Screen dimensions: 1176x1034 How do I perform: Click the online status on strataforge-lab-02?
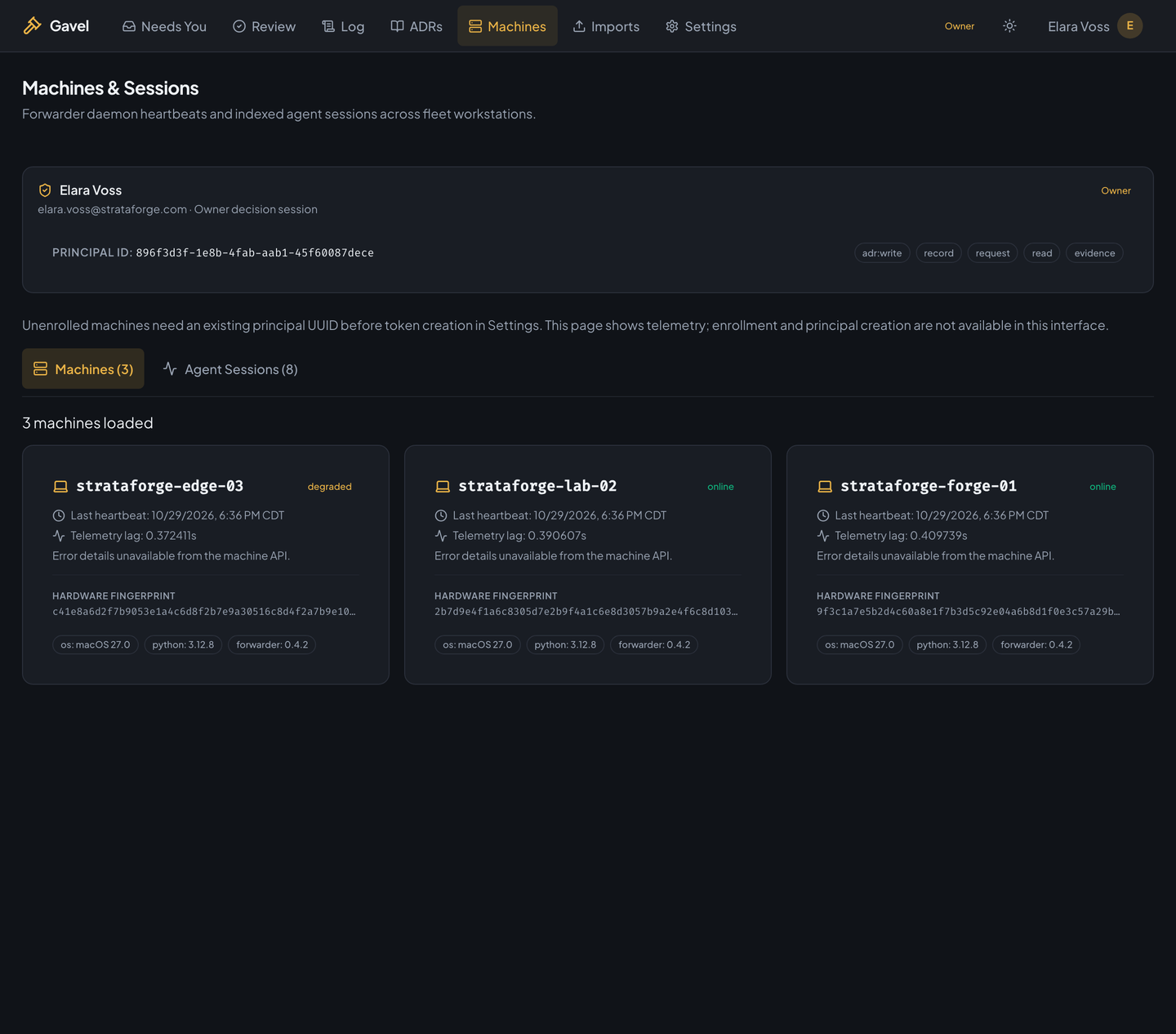point(720,487)
